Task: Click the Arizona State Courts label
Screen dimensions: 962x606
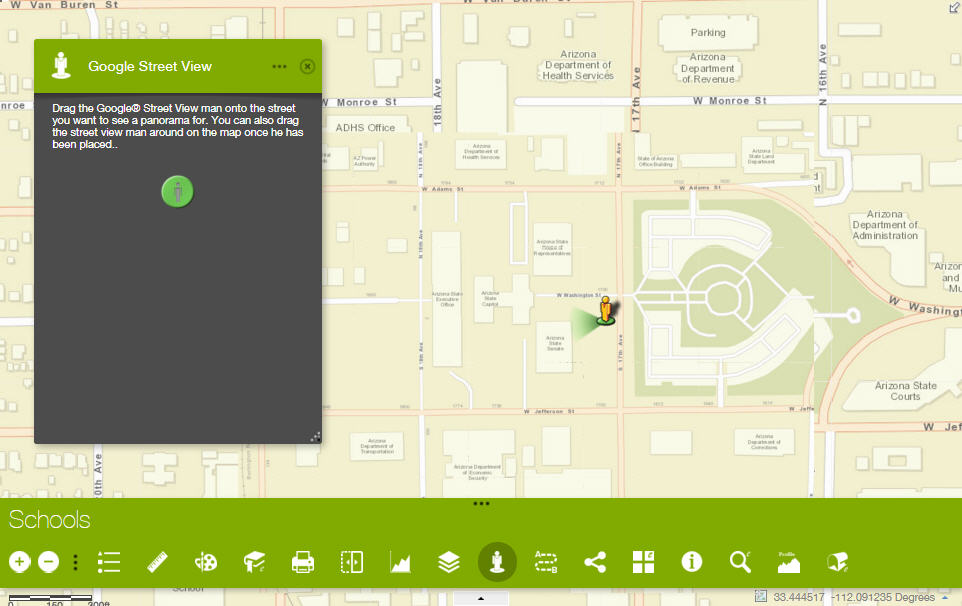Action: 906,391
